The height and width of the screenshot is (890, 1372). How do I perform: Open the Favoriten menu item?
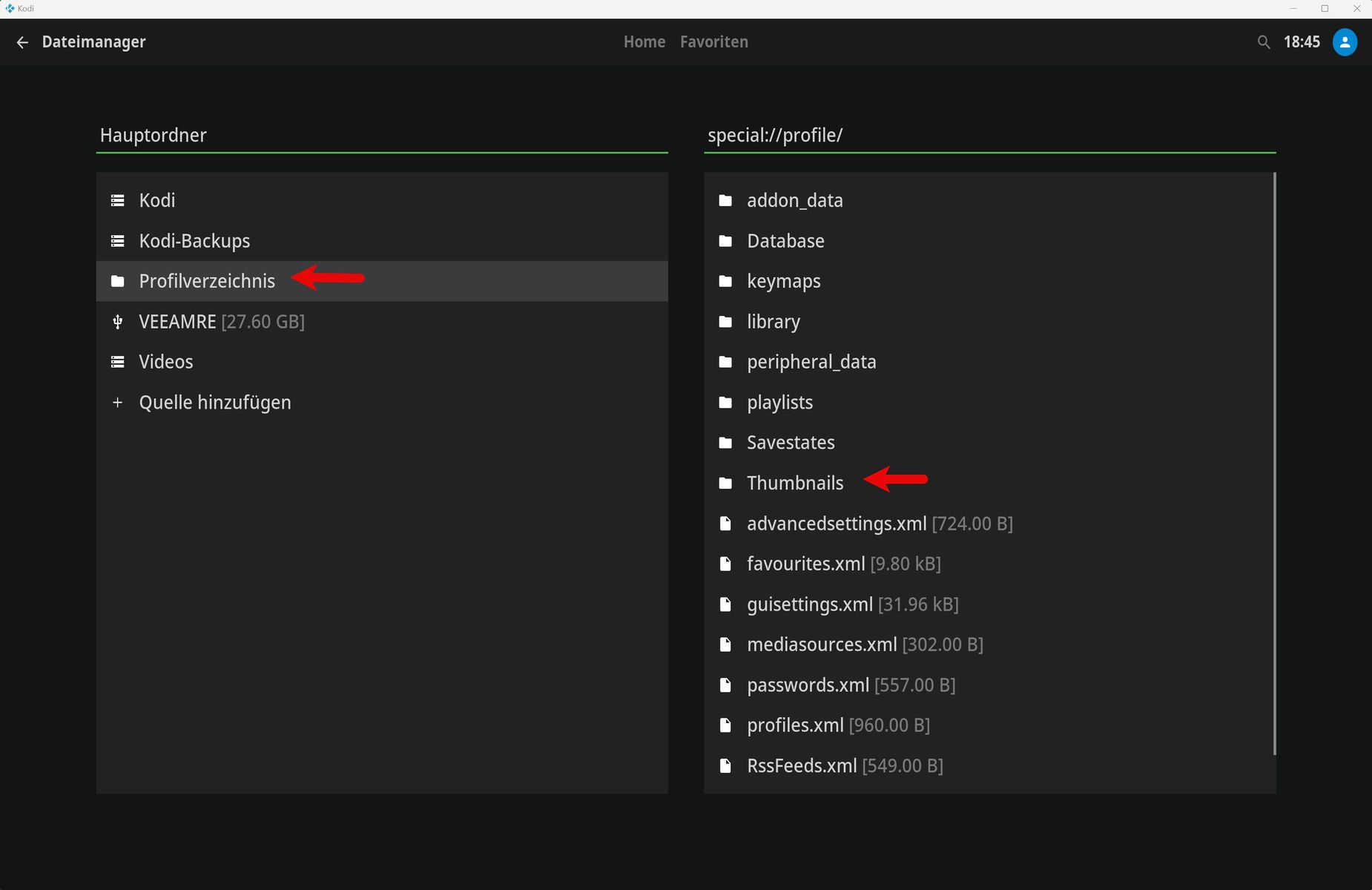tap(714, 42)
